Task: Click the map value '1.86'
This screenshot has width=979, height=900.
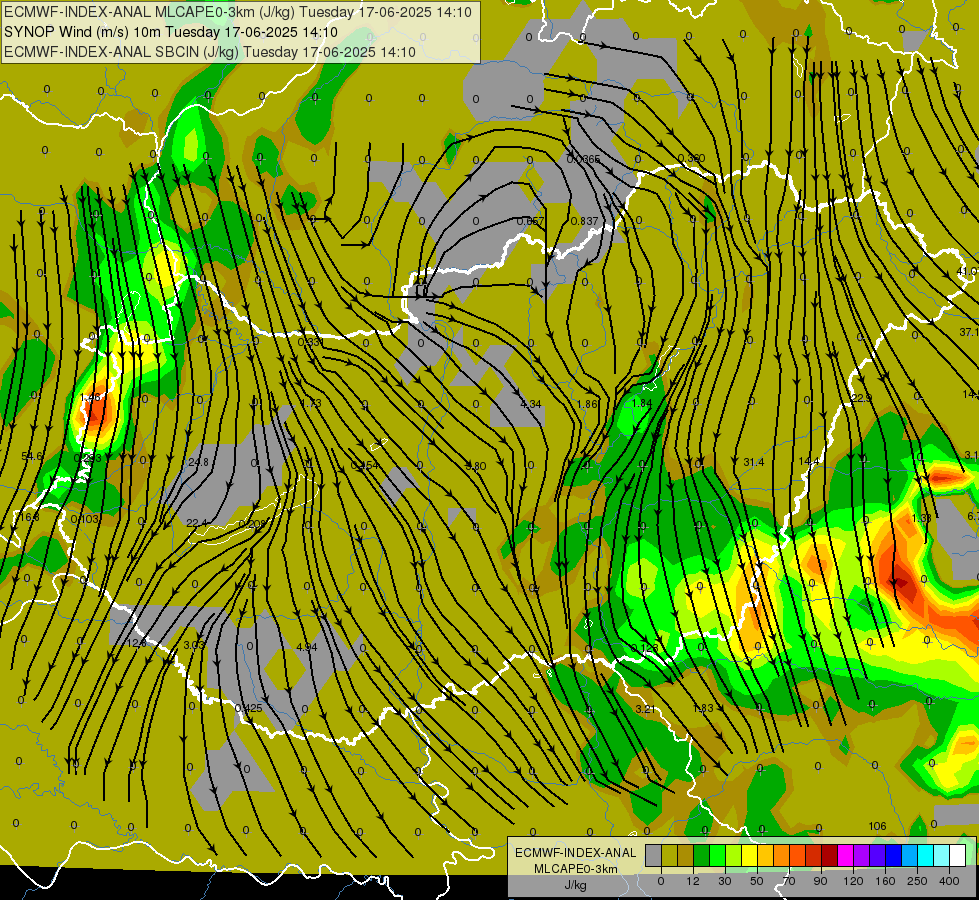Action: coord(588,404)
